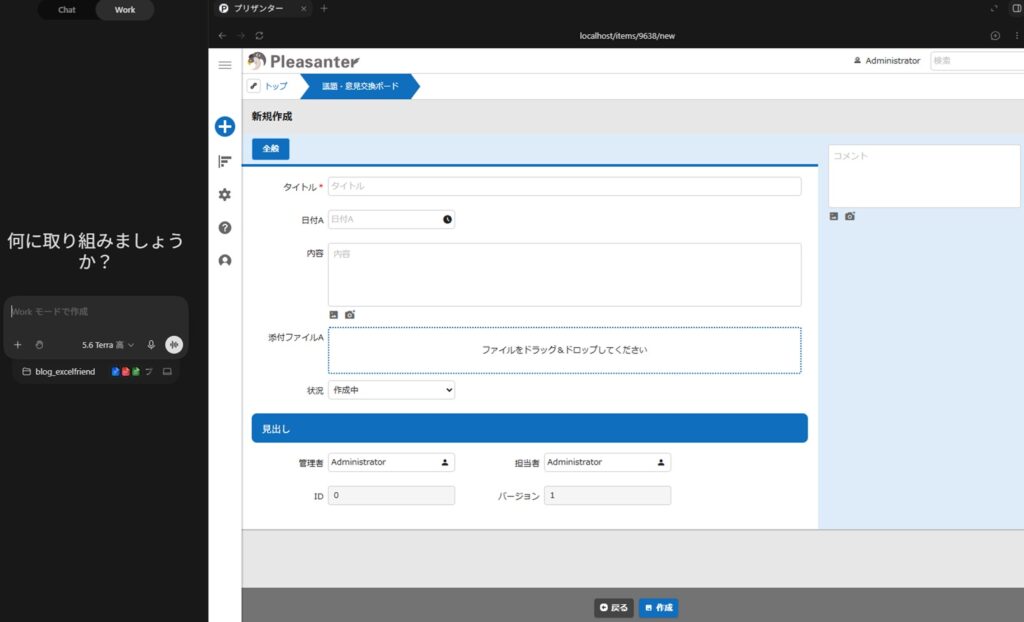Click user icon in 管理者 field
The height and width of the screenshot is (622, 1024).
(445, 462)
